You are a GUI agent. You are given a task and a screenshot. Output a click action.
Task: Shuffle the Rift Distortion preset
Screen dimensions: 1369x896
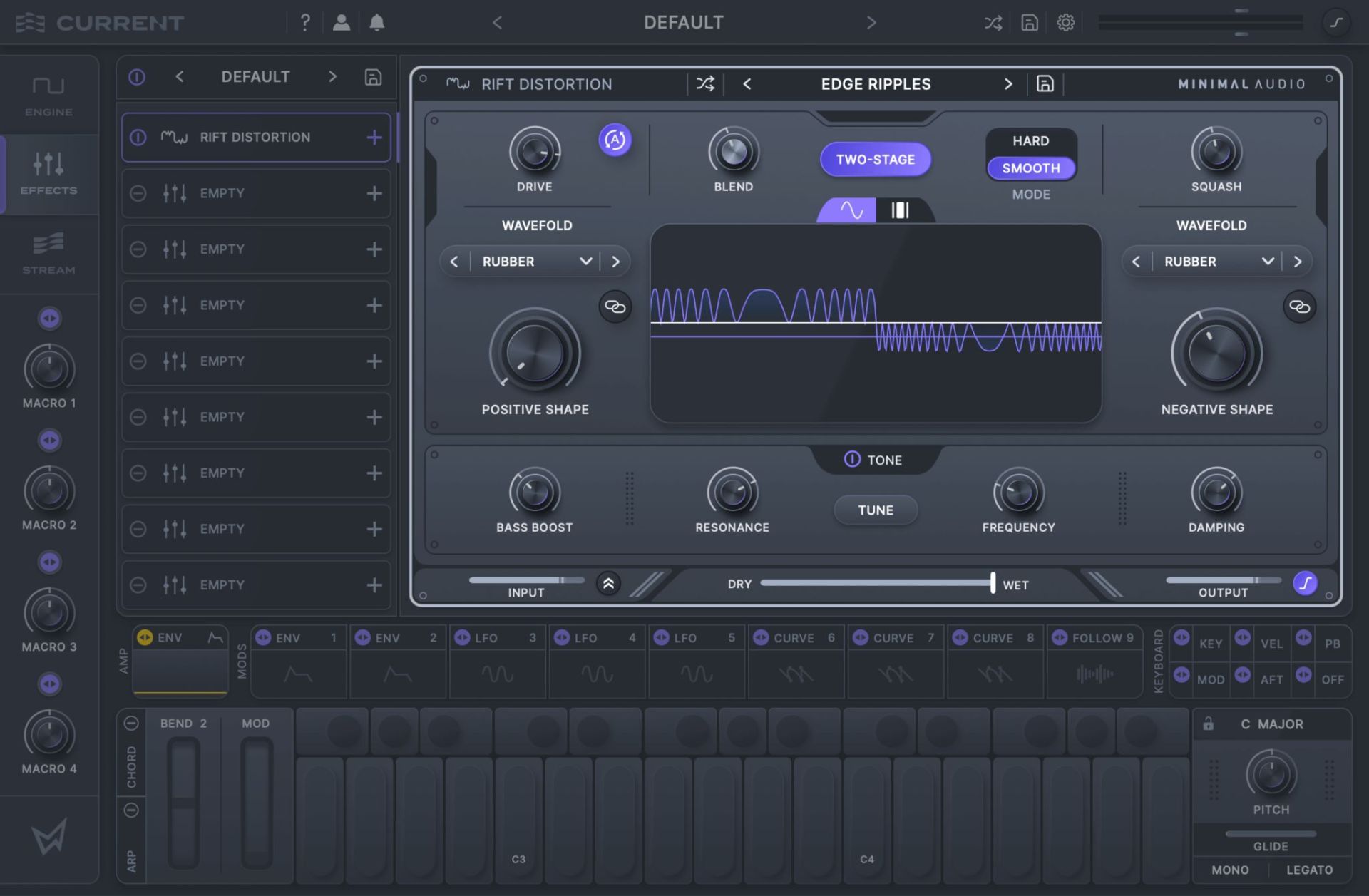point(705,84)
